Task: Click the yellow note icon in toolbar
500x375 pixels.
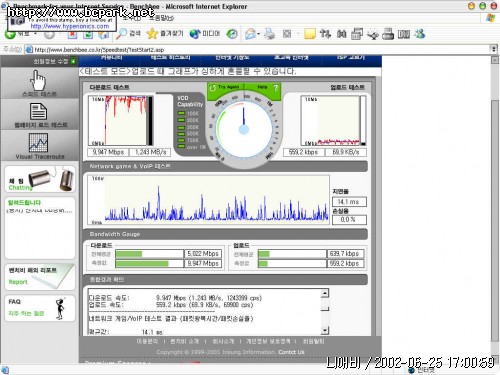Action: pos(310,34)
